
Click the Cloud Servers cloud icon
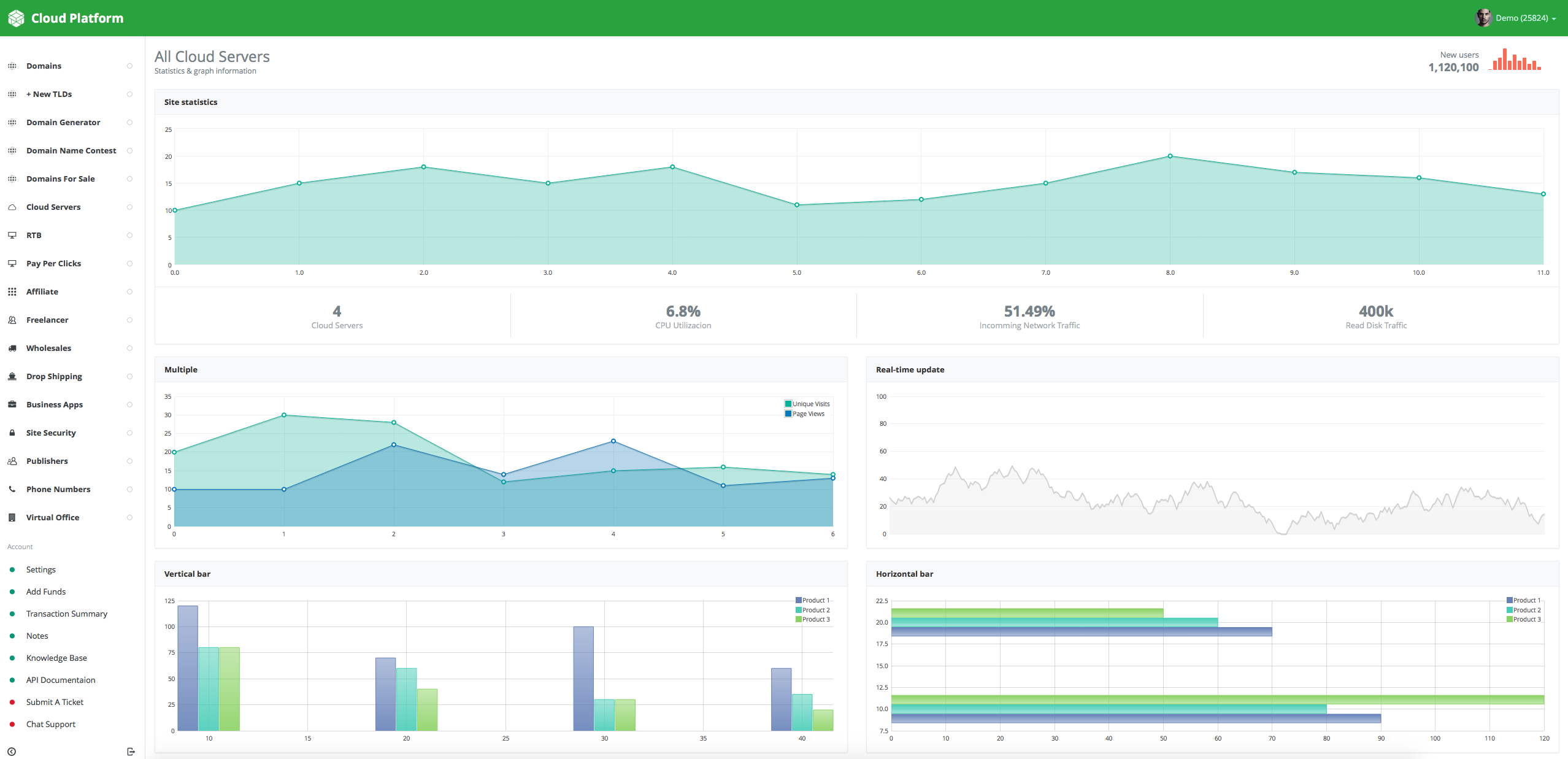pos(12,207)
